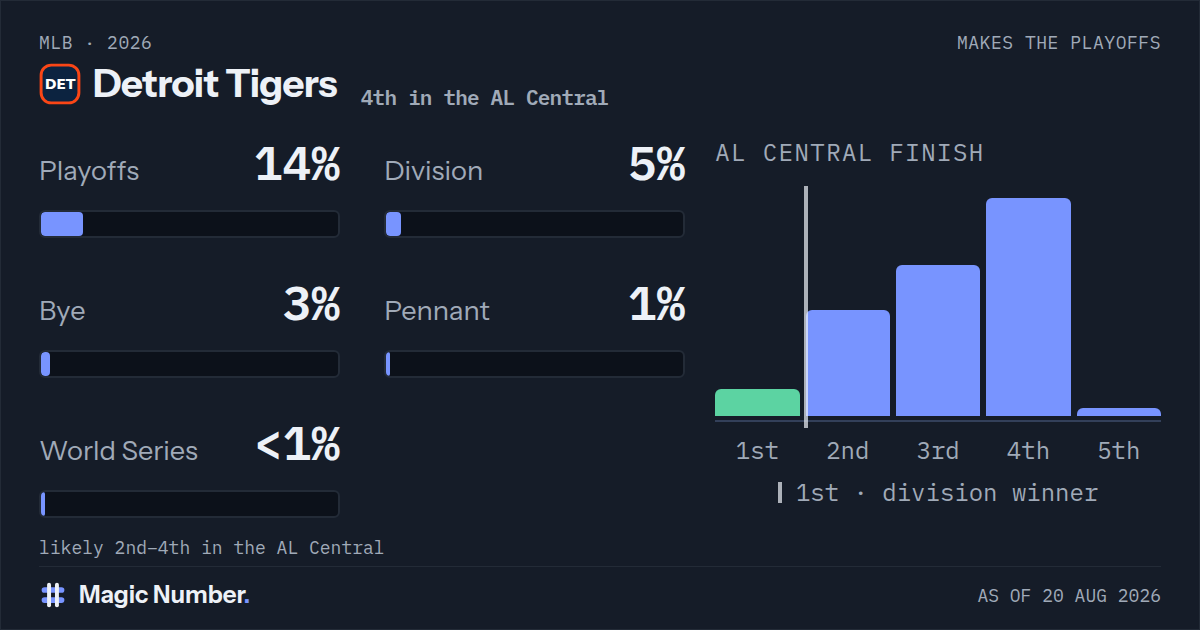1200x630 pixels.
Task: Click the Pennant 1% progress bar
Action: pos(535,364)
